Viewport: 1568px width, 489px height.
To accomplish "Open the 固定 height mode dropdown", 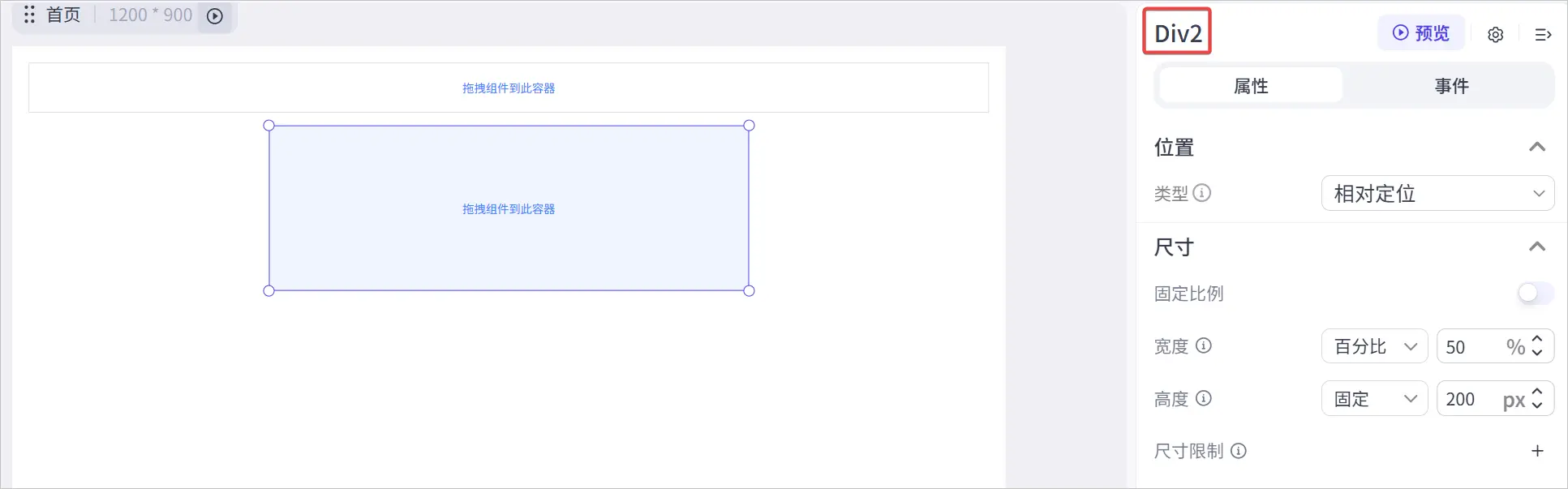I will click(1374, 399).
